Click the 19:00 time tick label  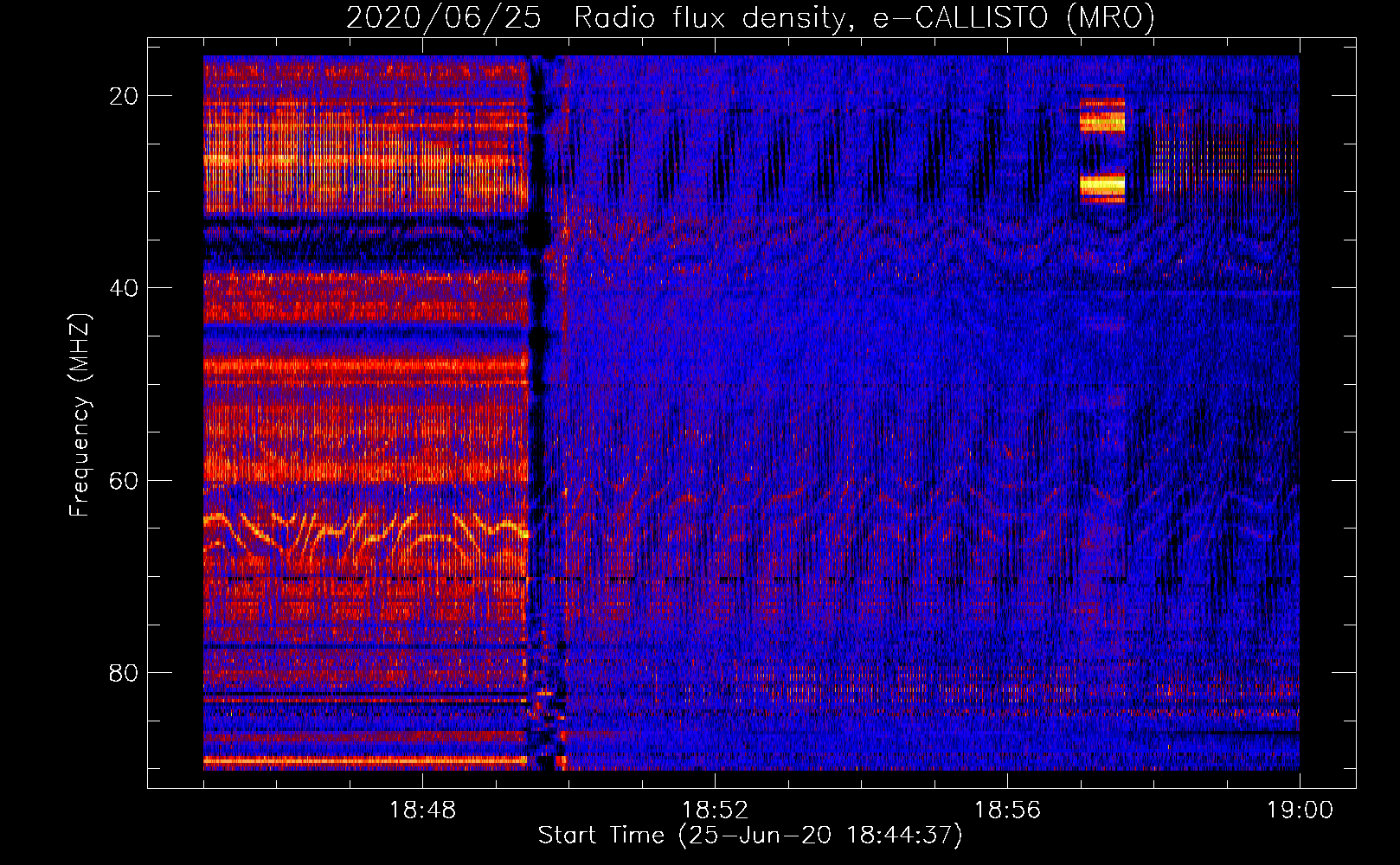click(x=1300, y=811)
